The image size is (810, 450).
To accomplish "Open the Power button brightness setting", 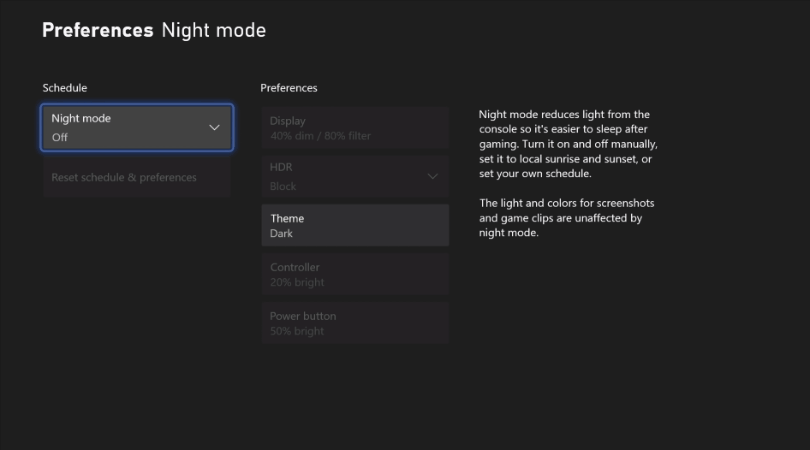I will pos(355,323).
